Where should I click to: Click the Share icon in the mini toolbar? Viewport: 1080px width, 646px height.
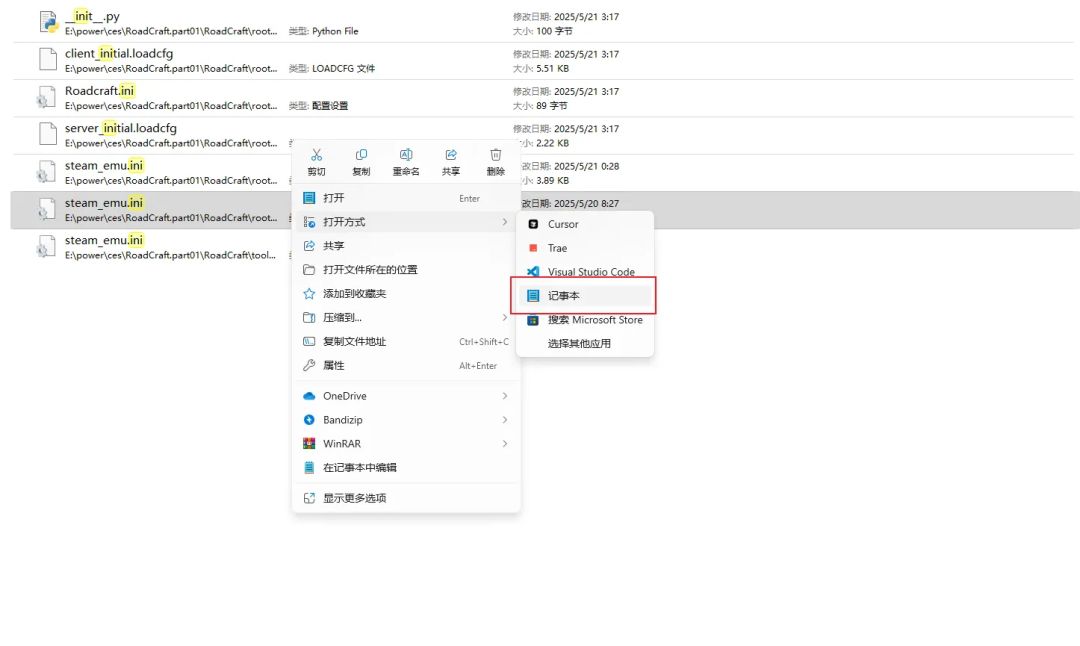(451, 161)
